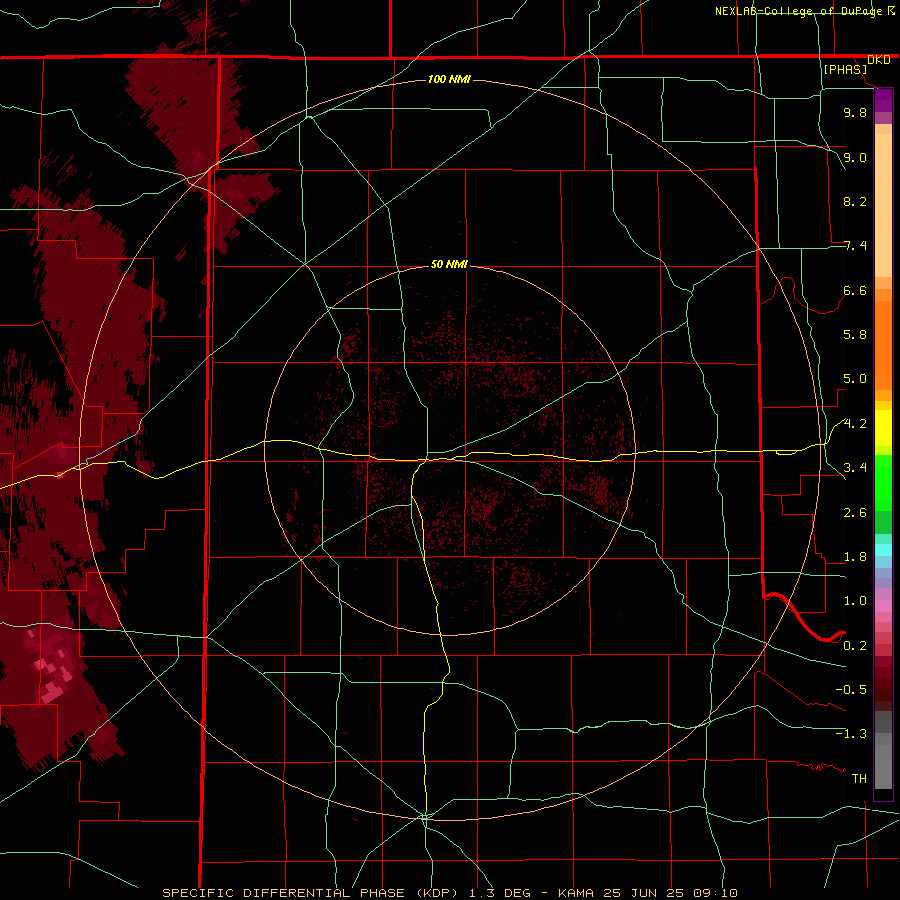900x900 pixels.
Task: Click the 3.4 value on the legend
Action: tap(855, 468)
